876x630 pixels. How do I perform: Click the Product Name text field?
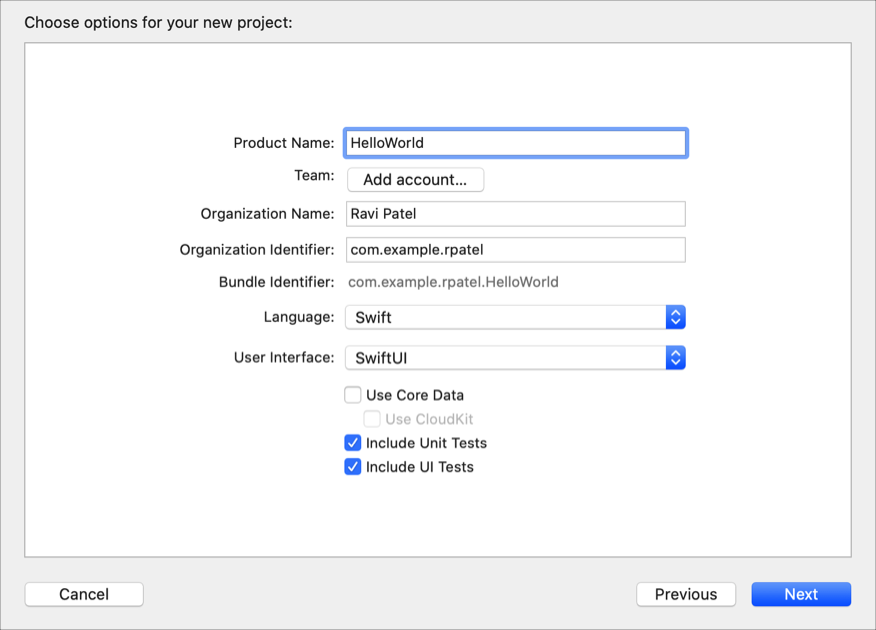(x=515, y=143)
